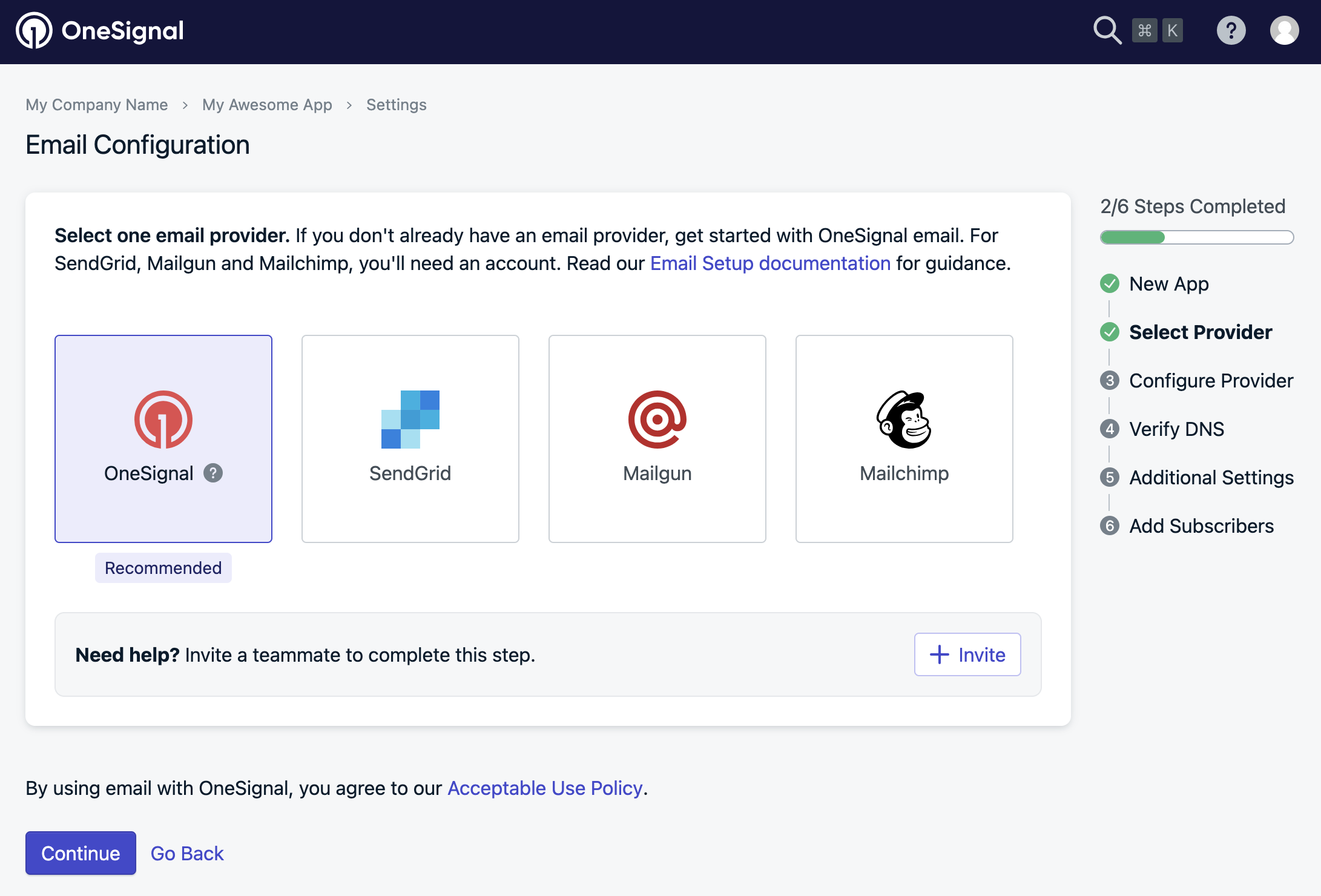
Task: Open search with magnifier icon
Action: click(1107, 30)
